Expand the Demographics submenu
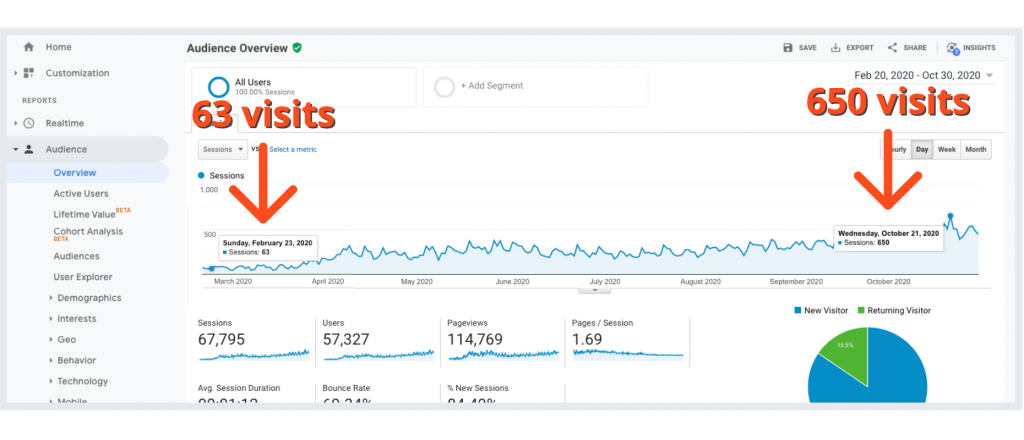This screenshot has width=1024, height=440. 51,298
